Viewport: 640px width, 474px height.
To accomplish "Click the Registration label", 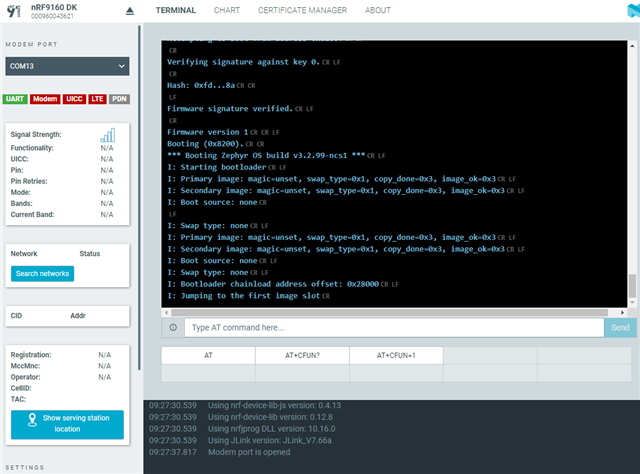I will [31, 355].
